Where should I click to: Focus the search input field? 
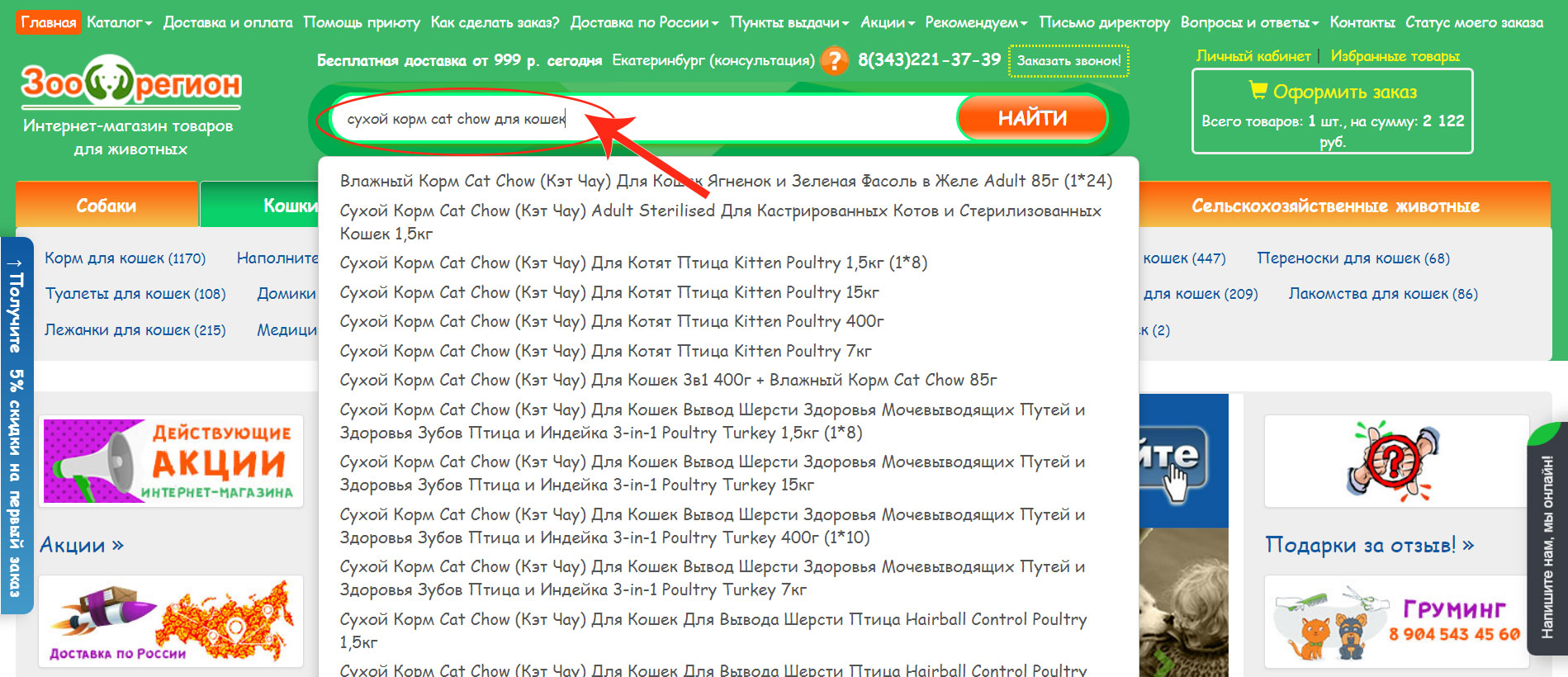644,119
